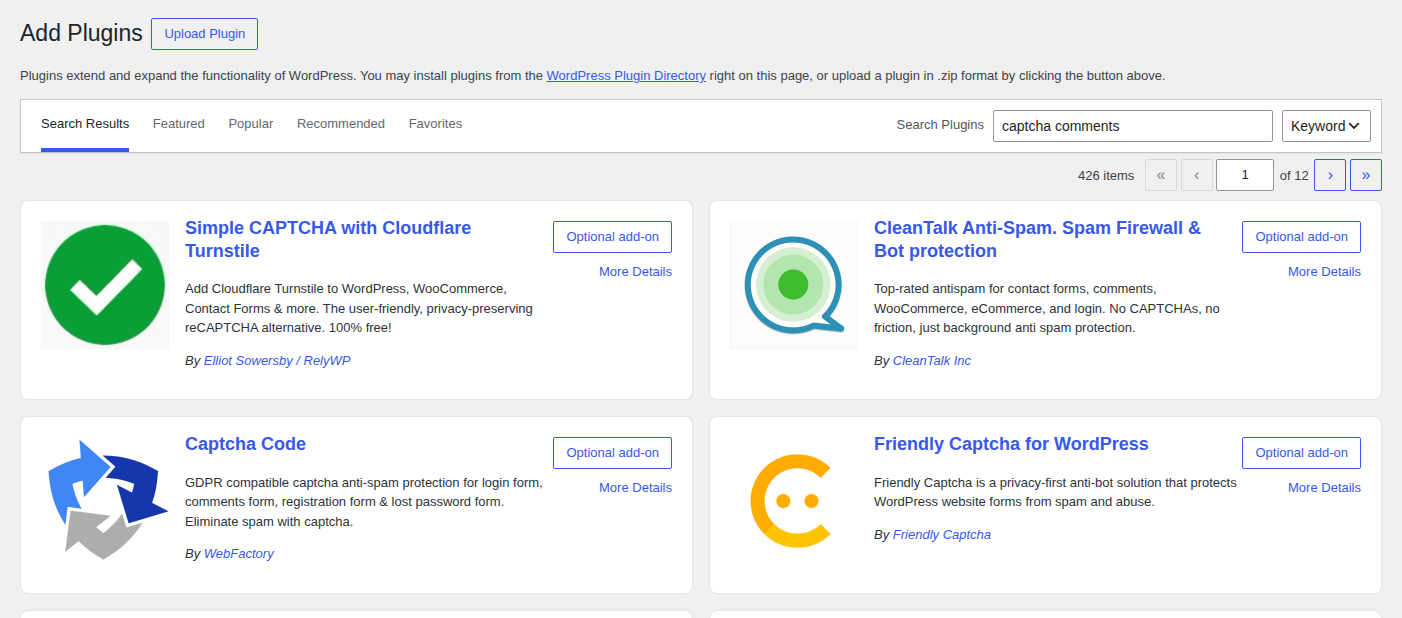Select the Search Results tab
Screen dimensions: 1402x618
pyautogui.click(x=85, y=124)
